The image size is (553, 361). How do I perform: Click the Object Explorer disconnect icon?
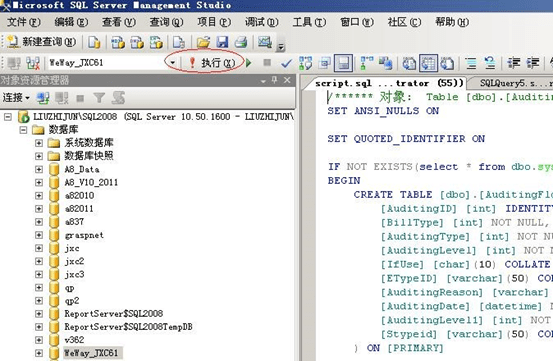[x=62, y=98]
